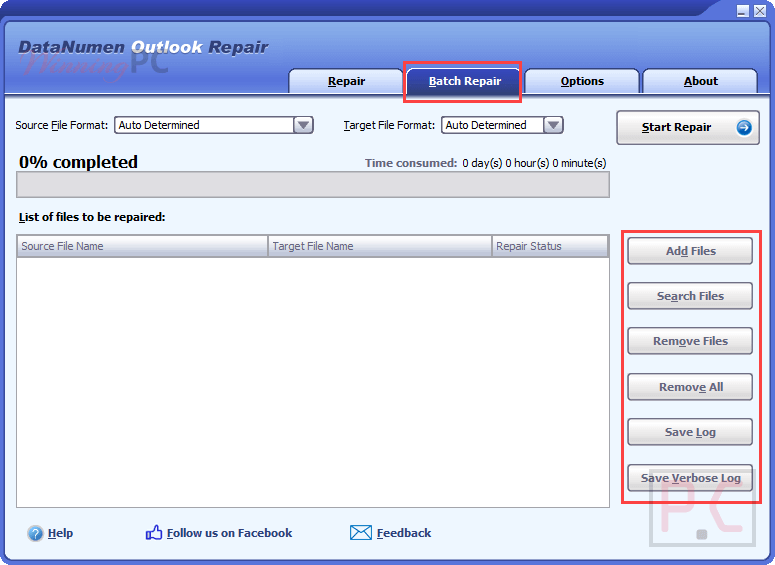Click the Target File Name column header
This screenshot has width=775, height=565.
(380, 246)
